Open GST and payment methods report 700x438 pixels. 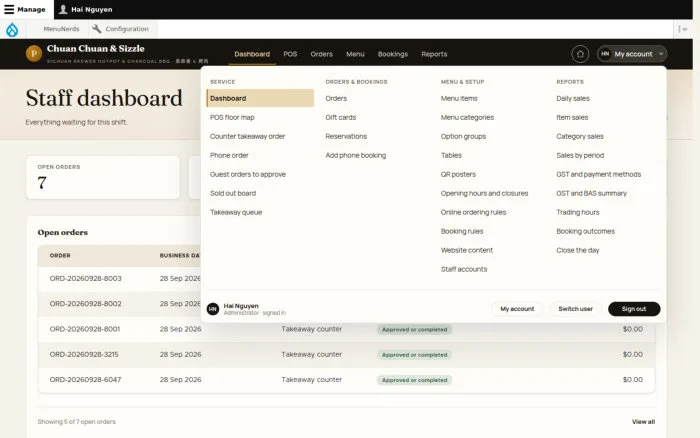click(599, 174)
